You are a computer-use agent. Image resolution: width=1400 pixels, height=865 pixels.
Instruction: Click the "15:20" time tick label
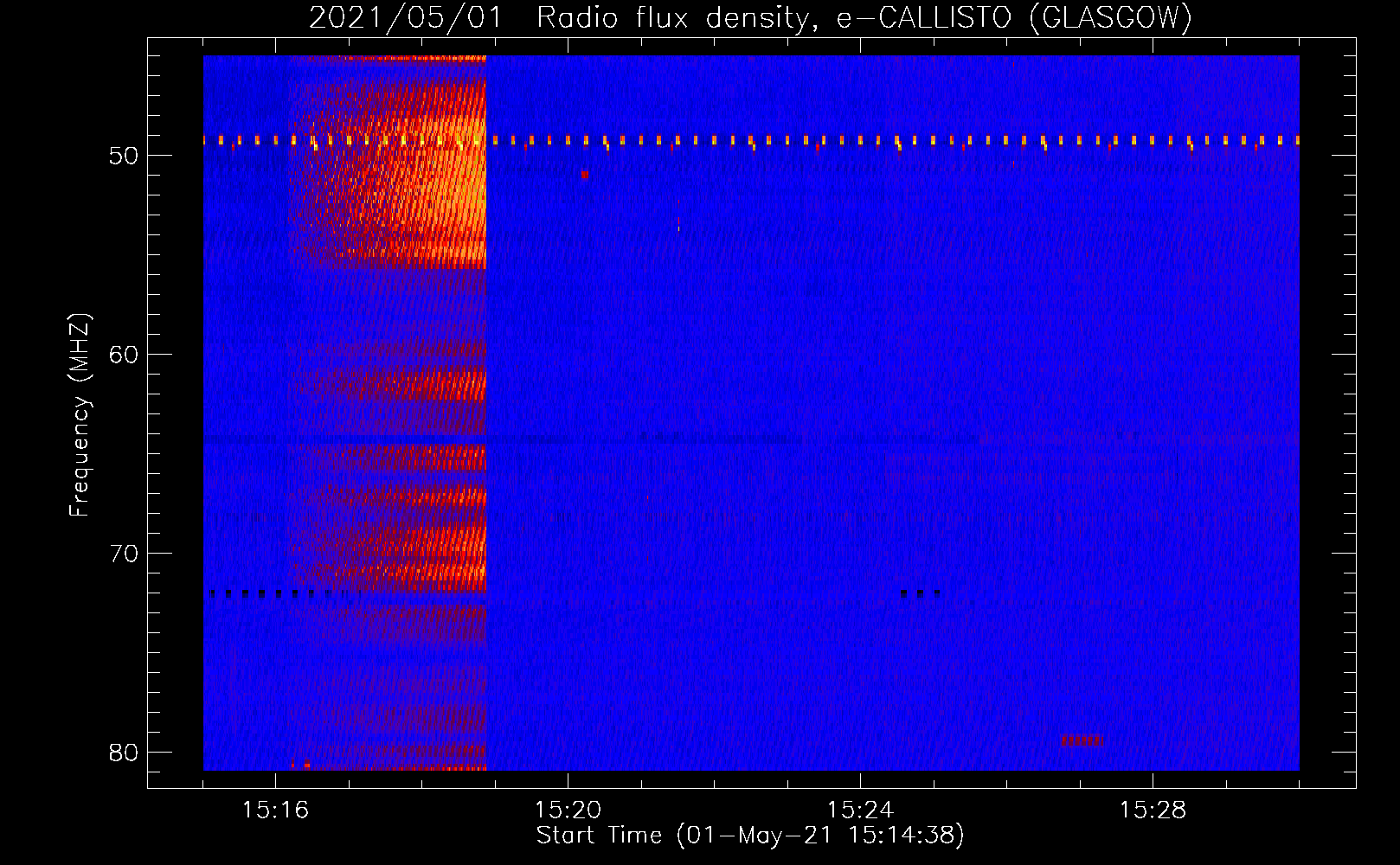tap(568, 811)
